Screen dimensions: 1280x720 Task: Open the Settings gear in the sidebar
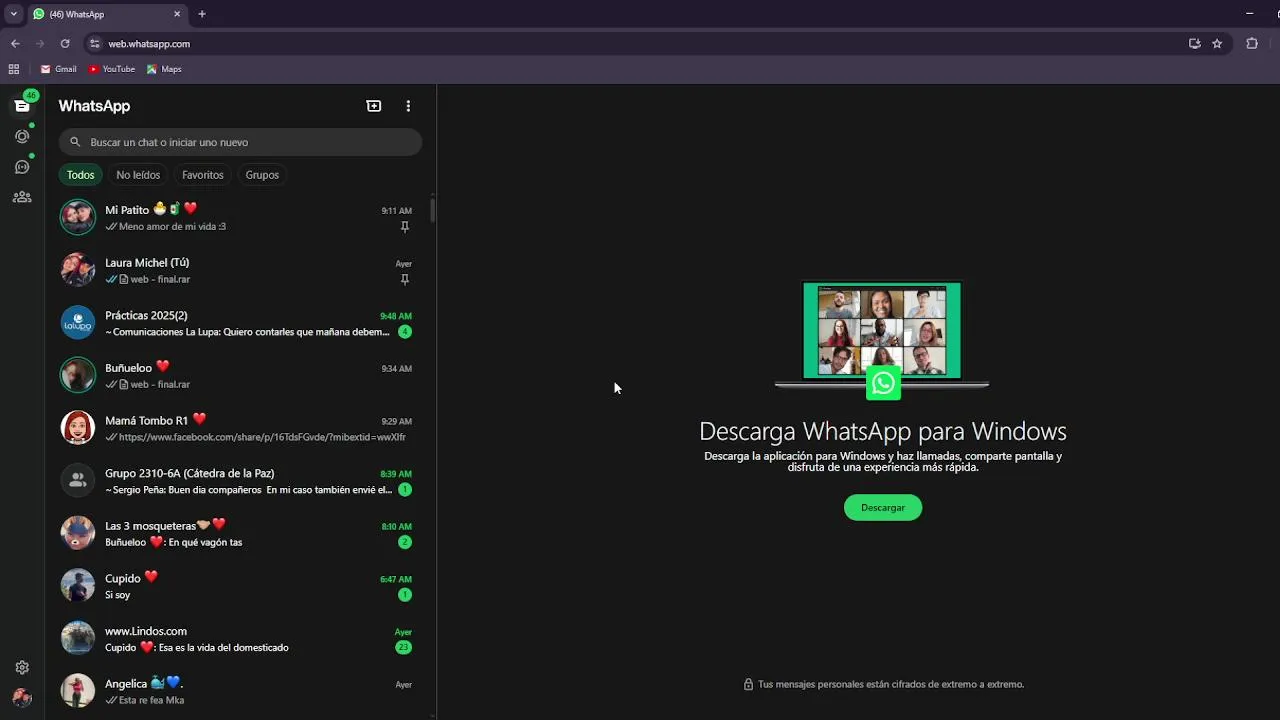click(22, 668)
